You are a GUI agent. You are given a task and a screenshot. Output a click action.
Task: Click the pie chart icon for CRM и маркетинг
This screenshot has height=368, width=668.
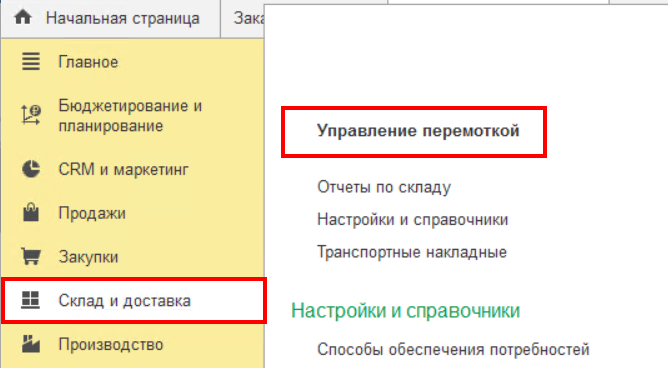tap(31, 169)
